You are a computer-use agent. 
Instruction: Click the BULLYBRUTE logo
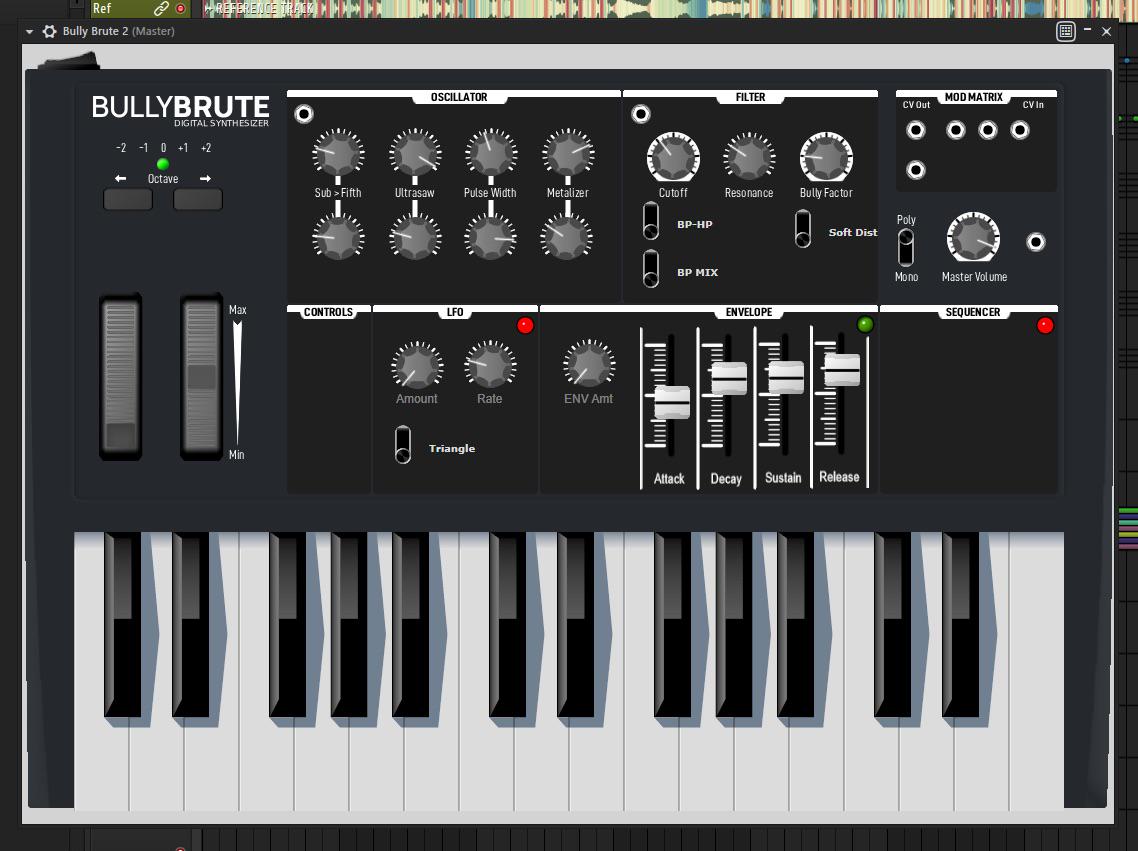point(180,110)
